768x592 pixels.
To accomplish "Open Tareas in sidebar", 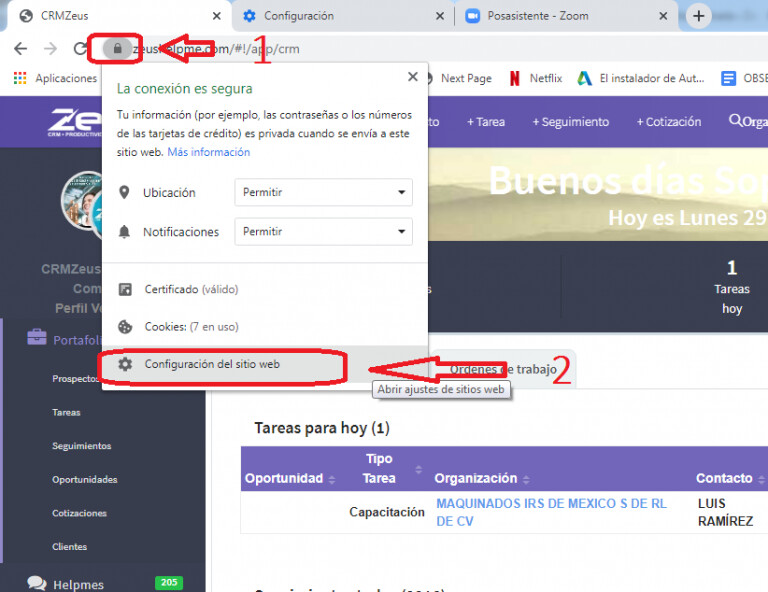I will (x=66, y=412).
